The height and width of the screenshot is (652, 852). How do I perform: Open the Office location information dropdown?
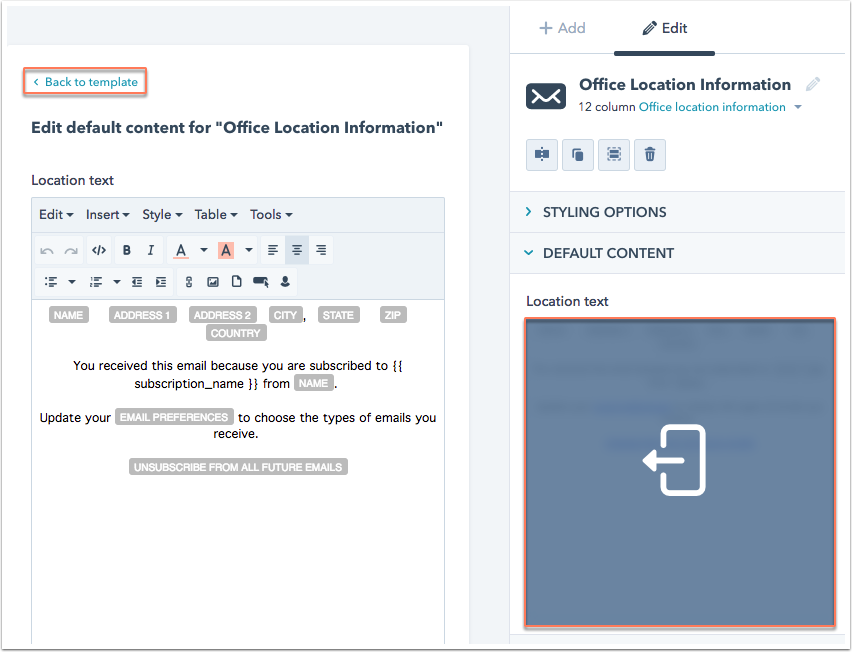pyautogui.click(x=720, y=107)
